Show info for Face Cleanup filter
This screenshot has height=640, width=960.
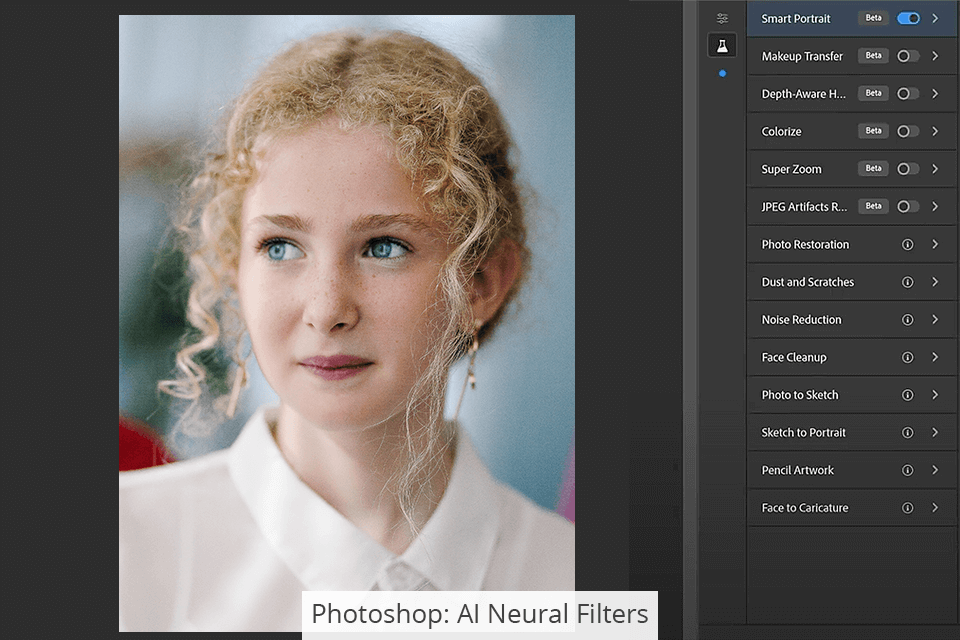tap(907, 357)
